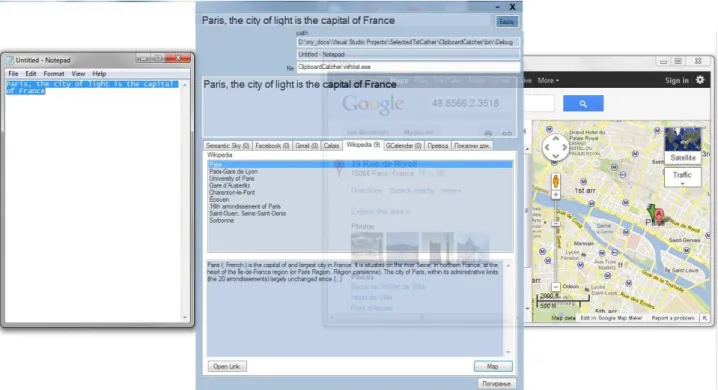718x390 pixels.
Task: Click description box scrollbar up arrow
Action: [508, 265]
